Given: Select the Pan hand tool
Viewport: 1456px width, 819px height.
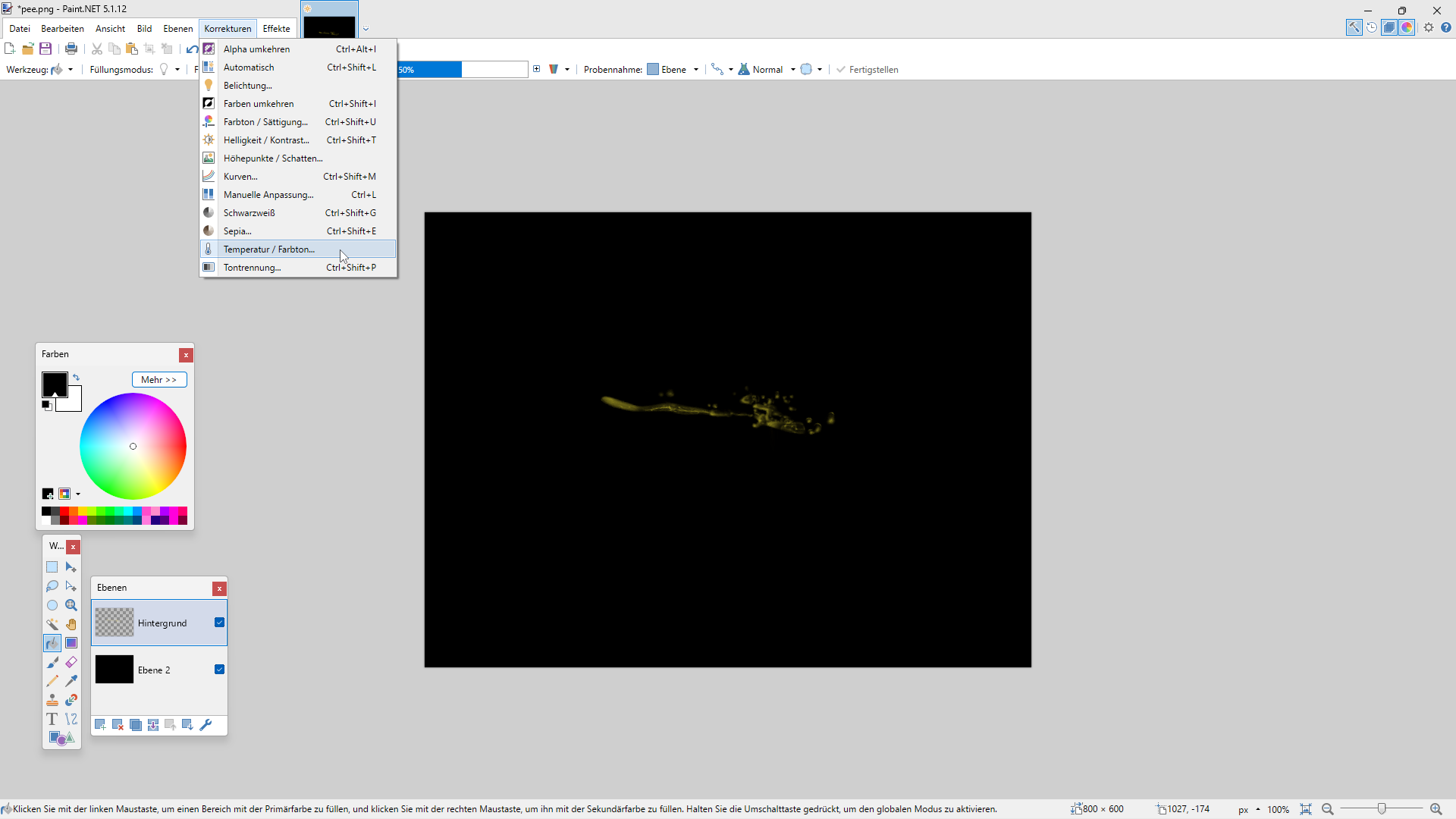Looking at the screenshot, I should point(71,624).
